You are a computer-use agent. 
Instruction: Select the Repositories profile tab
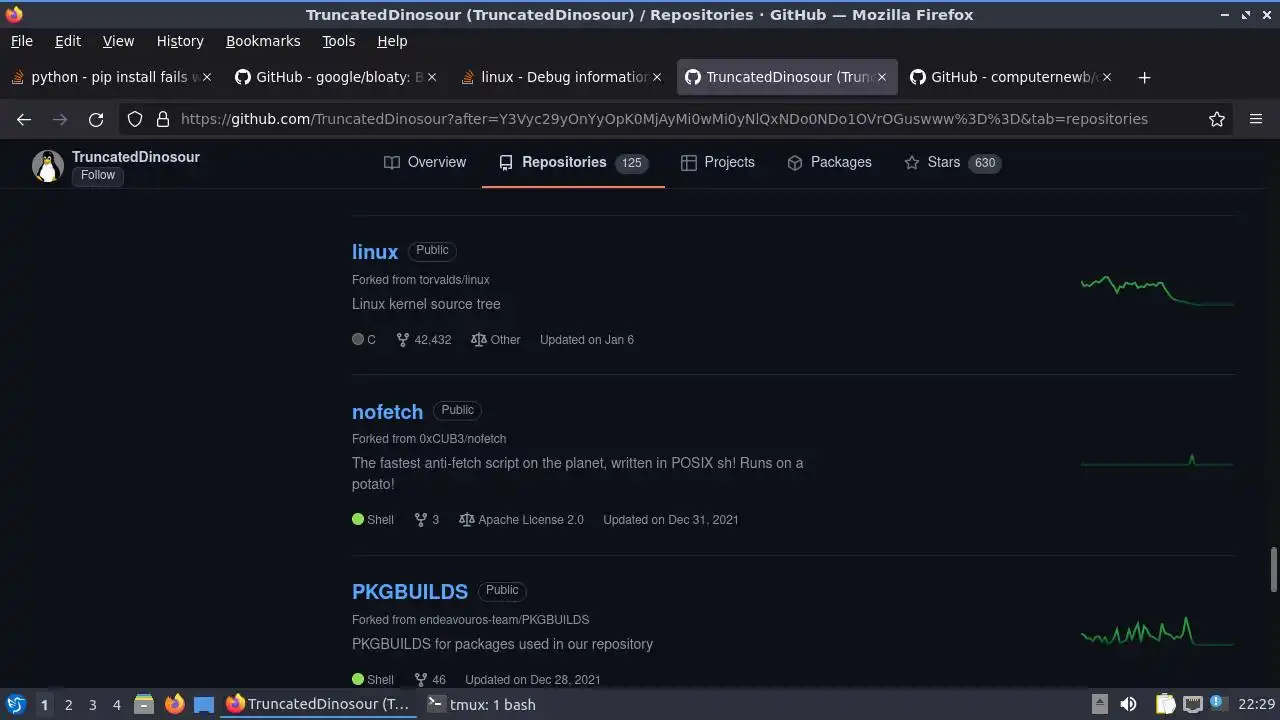point(573,162)
